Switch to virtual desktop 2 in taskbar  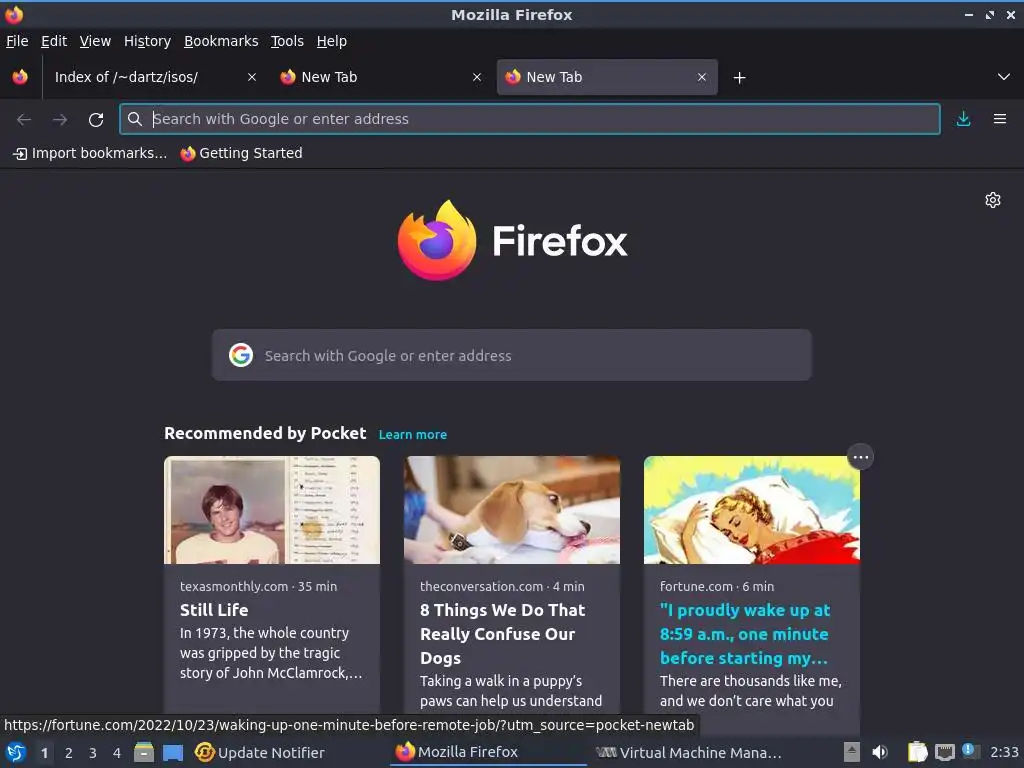pos(69,753)
